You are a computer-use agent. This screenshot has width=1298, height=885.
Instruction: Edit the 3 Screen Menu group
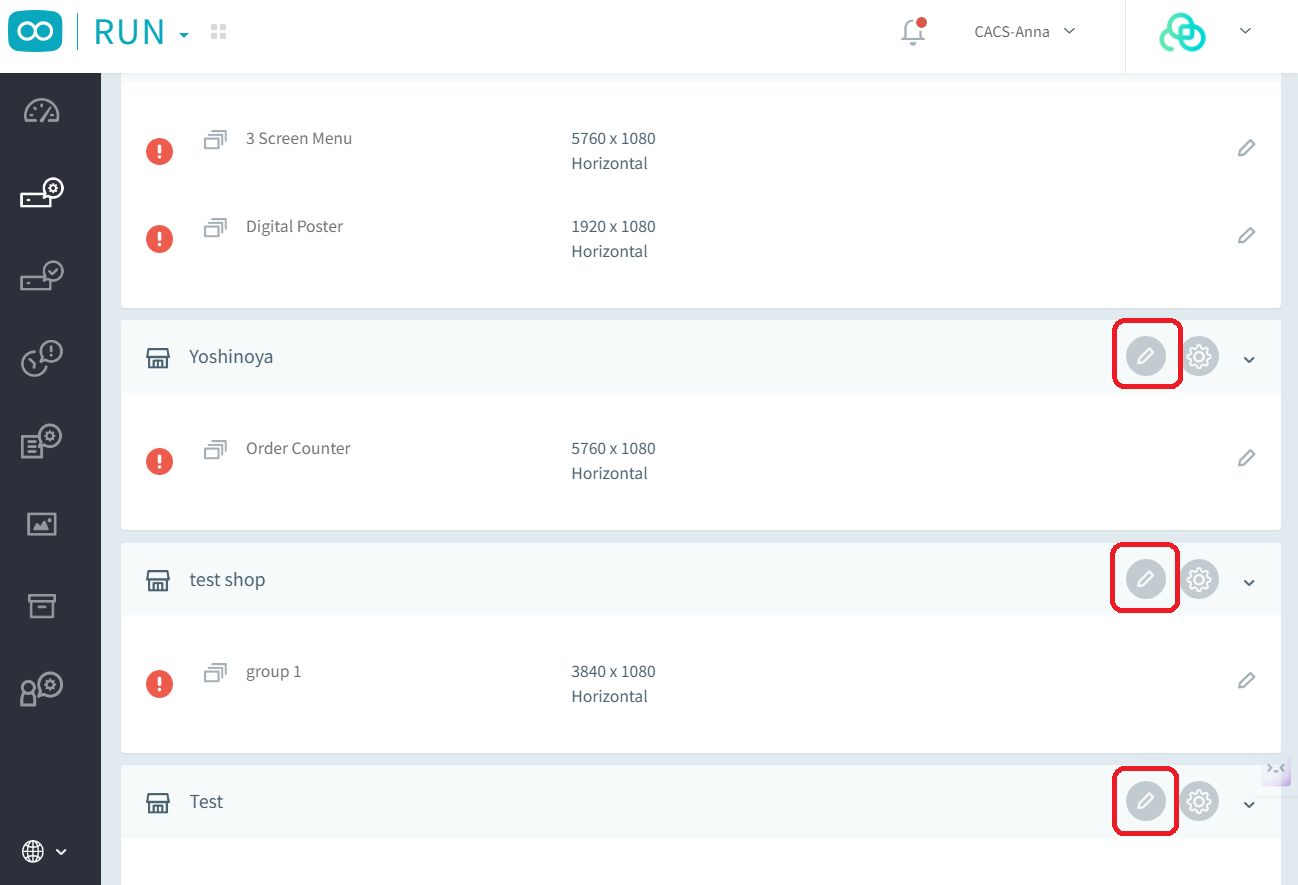(1246, 148)
